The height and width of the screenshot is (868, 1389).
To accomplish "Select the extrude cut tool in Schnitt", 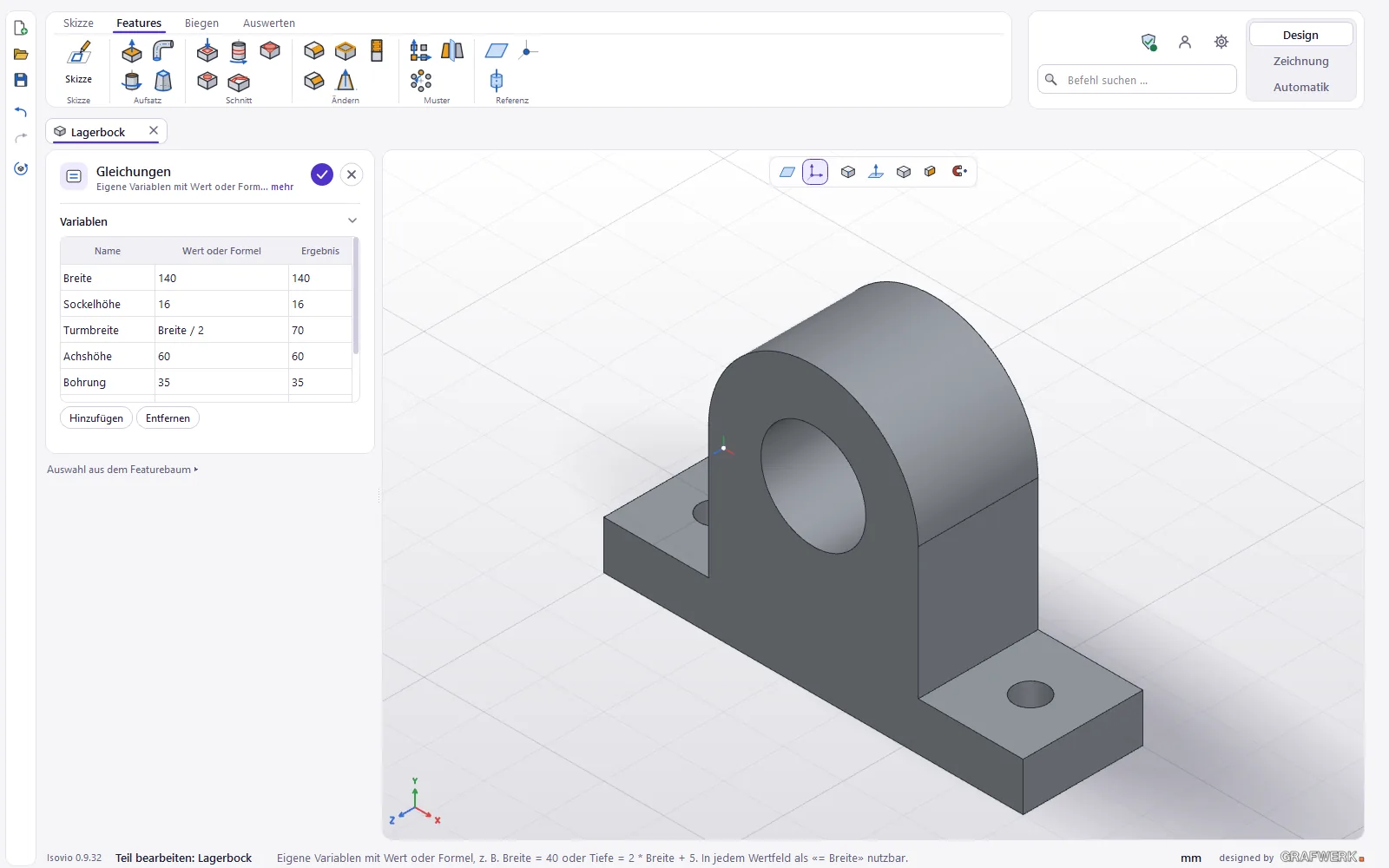I will (207, 51).
